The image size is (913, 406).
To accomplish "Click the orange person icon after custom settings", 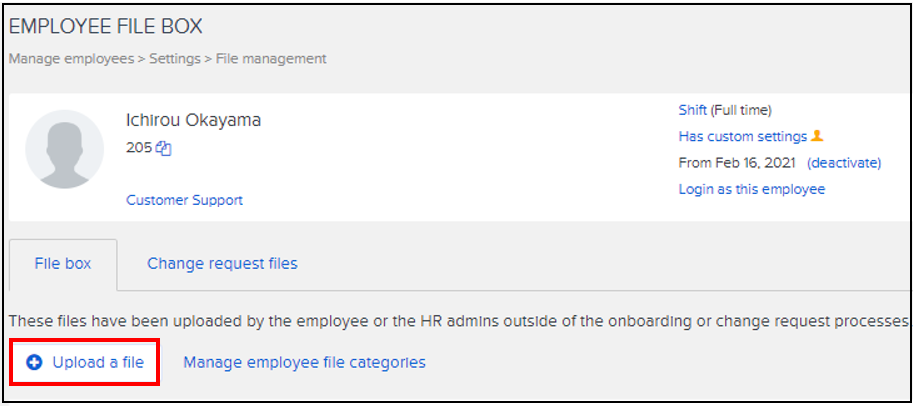I will click(x=817, y=136).
